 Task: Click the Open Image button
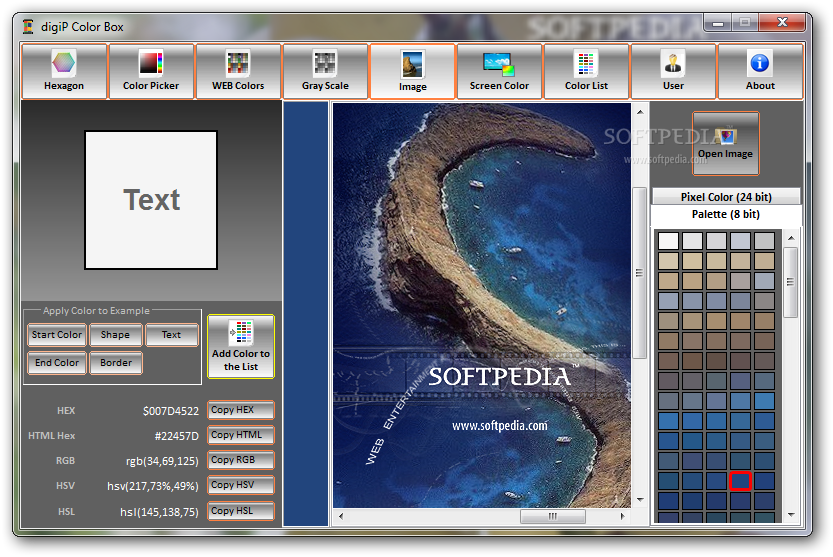726,143
